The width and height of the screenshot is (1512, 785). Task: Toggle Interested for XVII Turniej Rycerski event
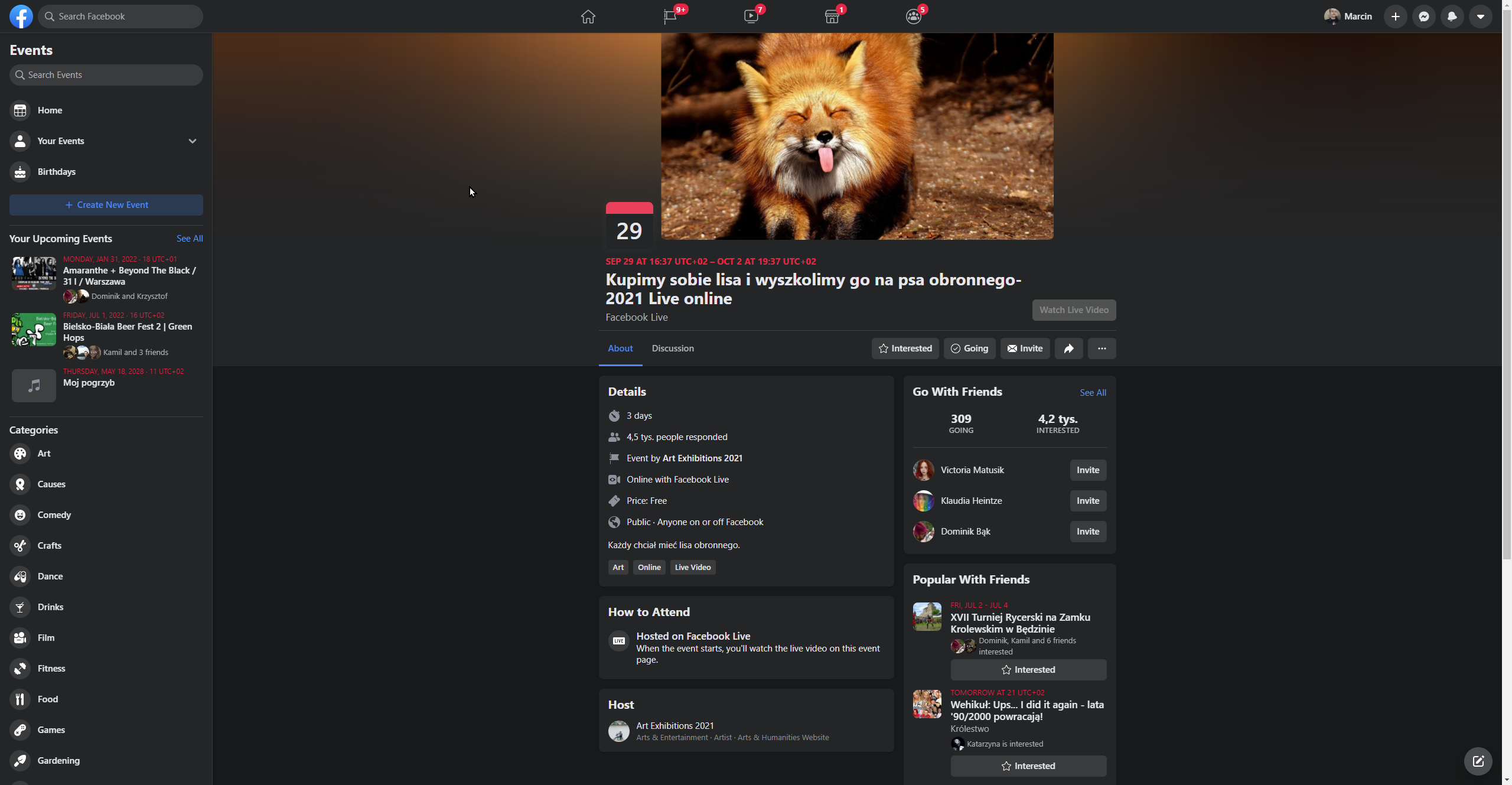coord(1028,670)
